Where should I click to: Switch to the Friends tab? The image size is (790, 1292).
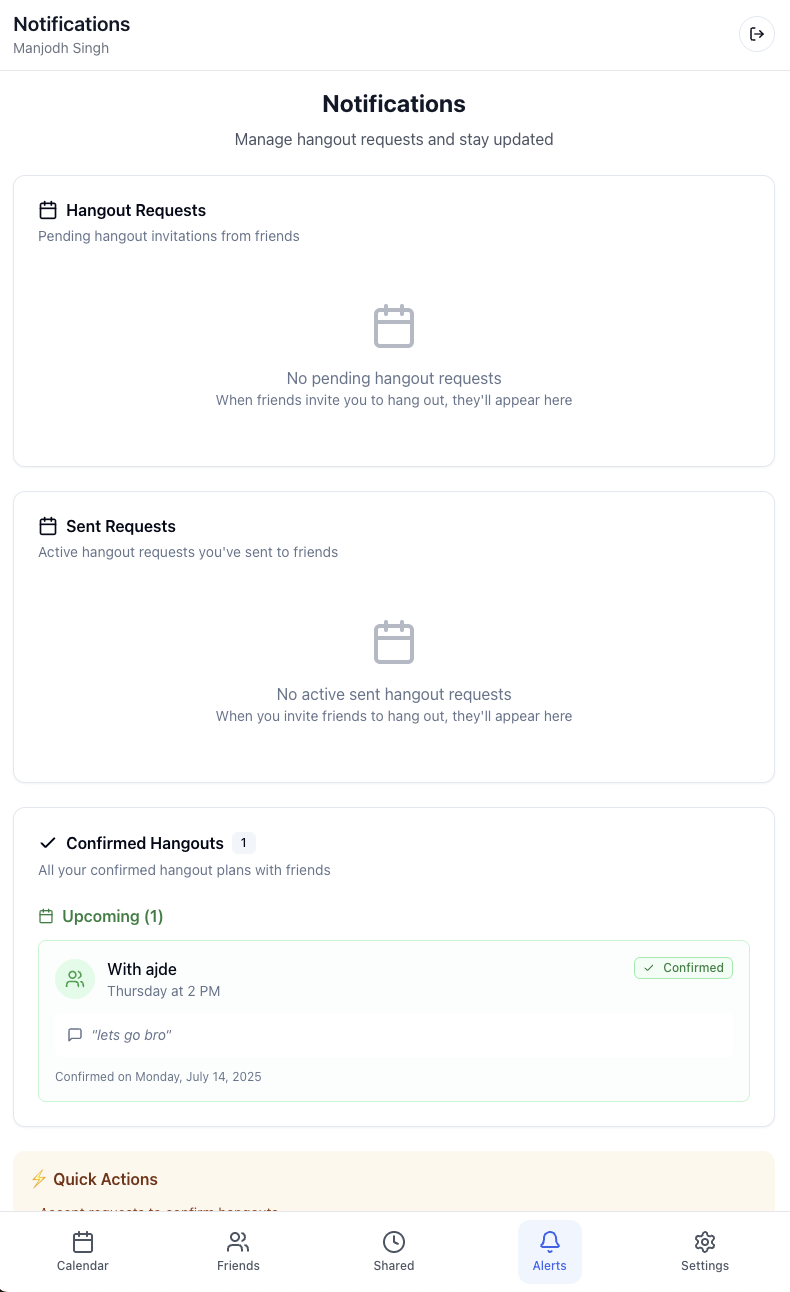[238, 1251]
